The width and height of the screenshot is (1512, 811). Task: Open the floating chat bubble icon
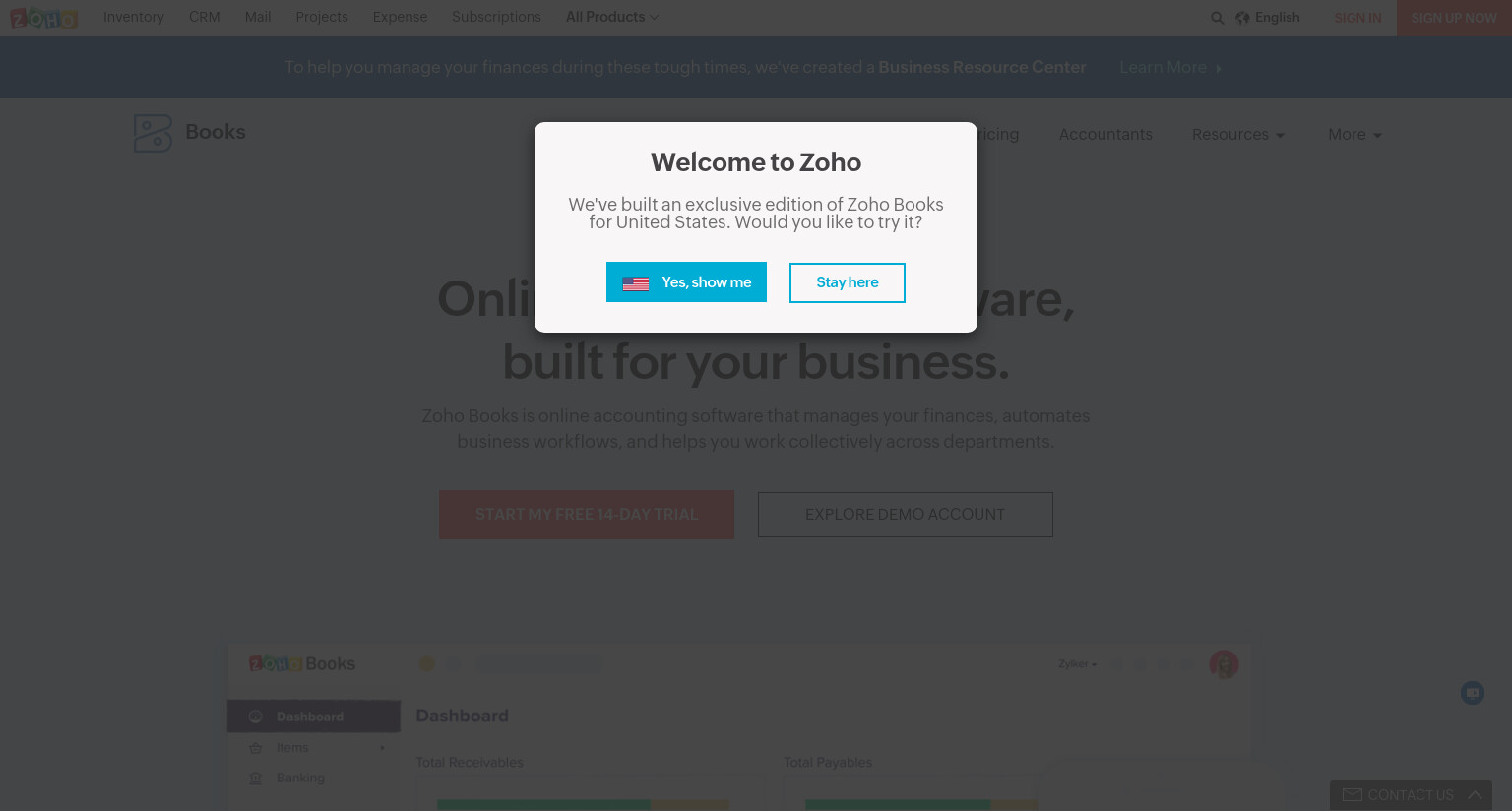pyautogui.click(x=1473, y=693)
